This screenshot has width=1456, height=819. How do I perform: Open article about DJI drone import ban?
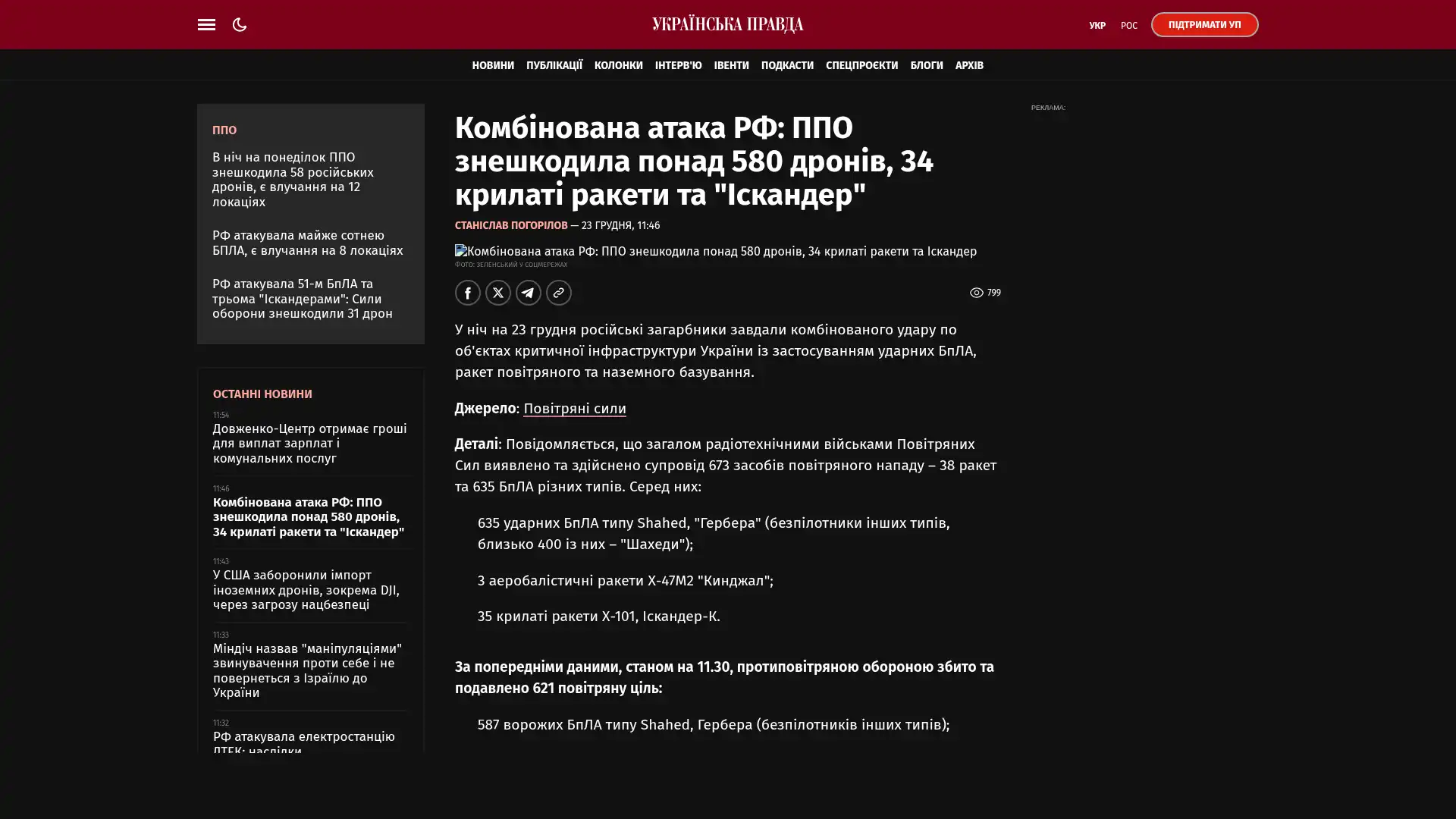click(306, 589)
